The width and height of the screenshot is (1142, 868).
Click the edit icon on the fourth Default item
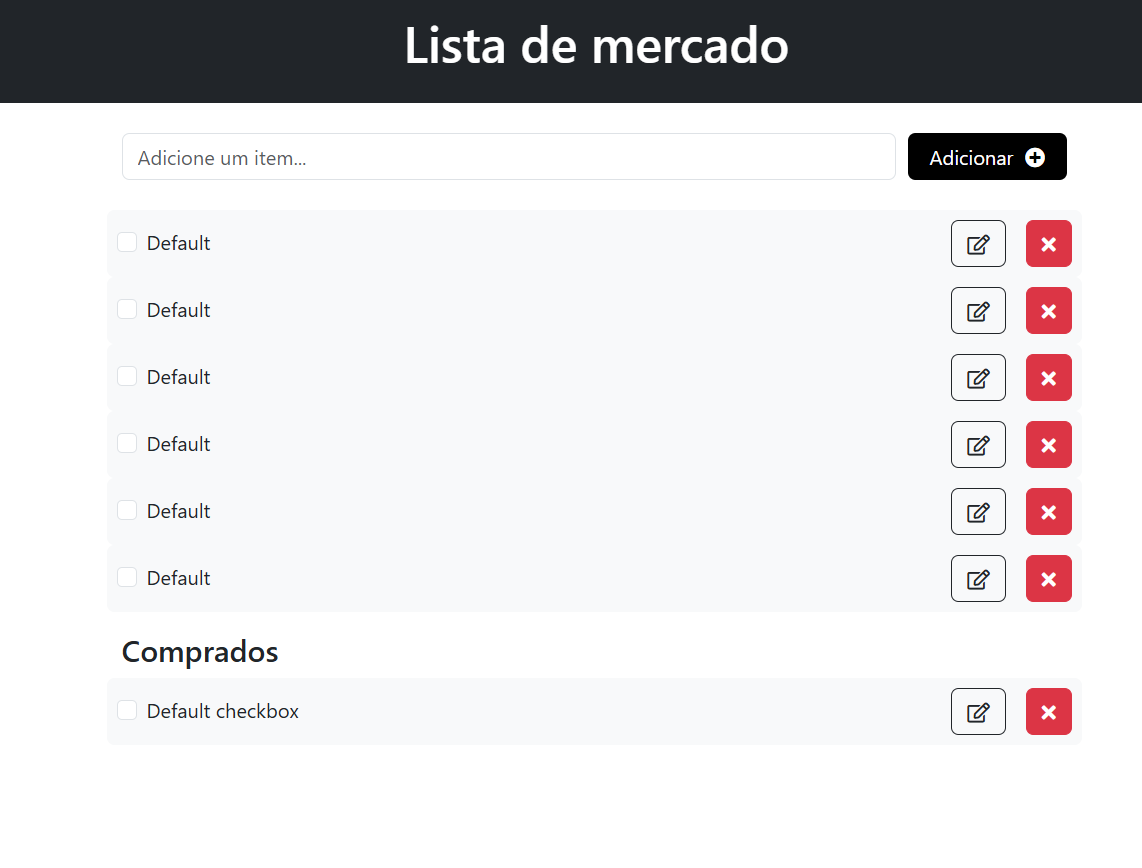[x=978, y=444]
